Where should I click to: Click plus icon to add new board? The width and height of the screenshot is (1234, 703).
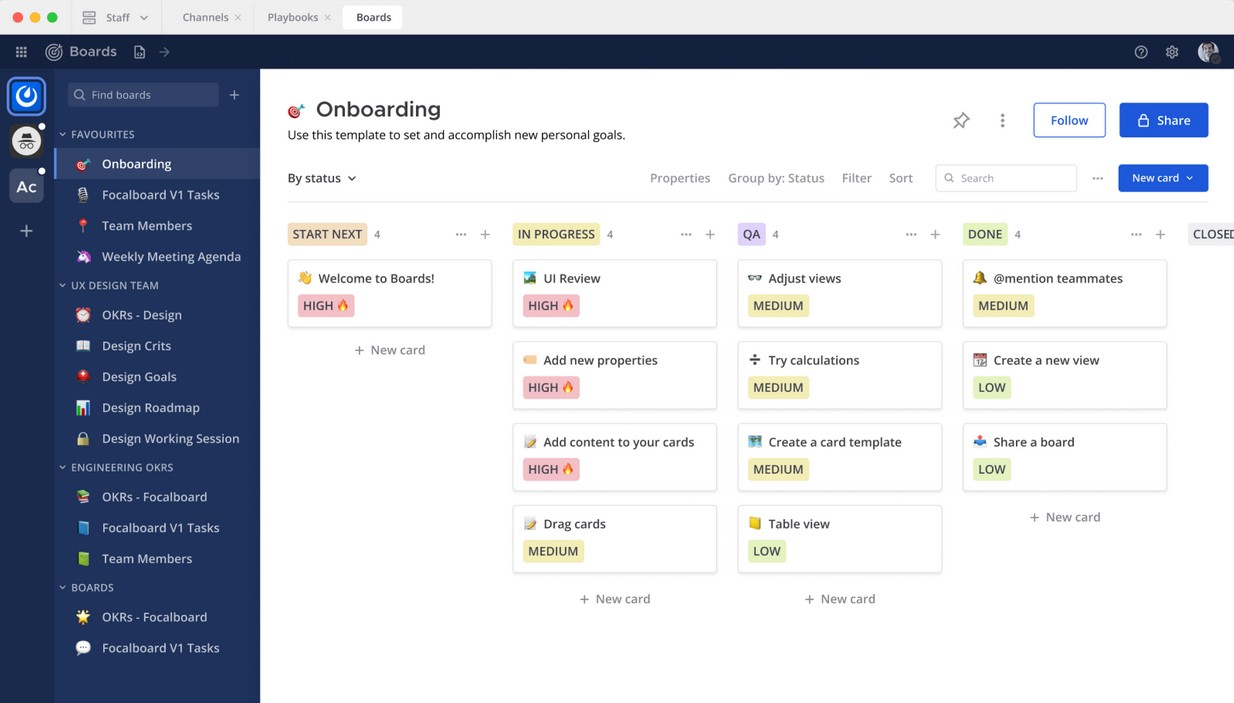234,95
